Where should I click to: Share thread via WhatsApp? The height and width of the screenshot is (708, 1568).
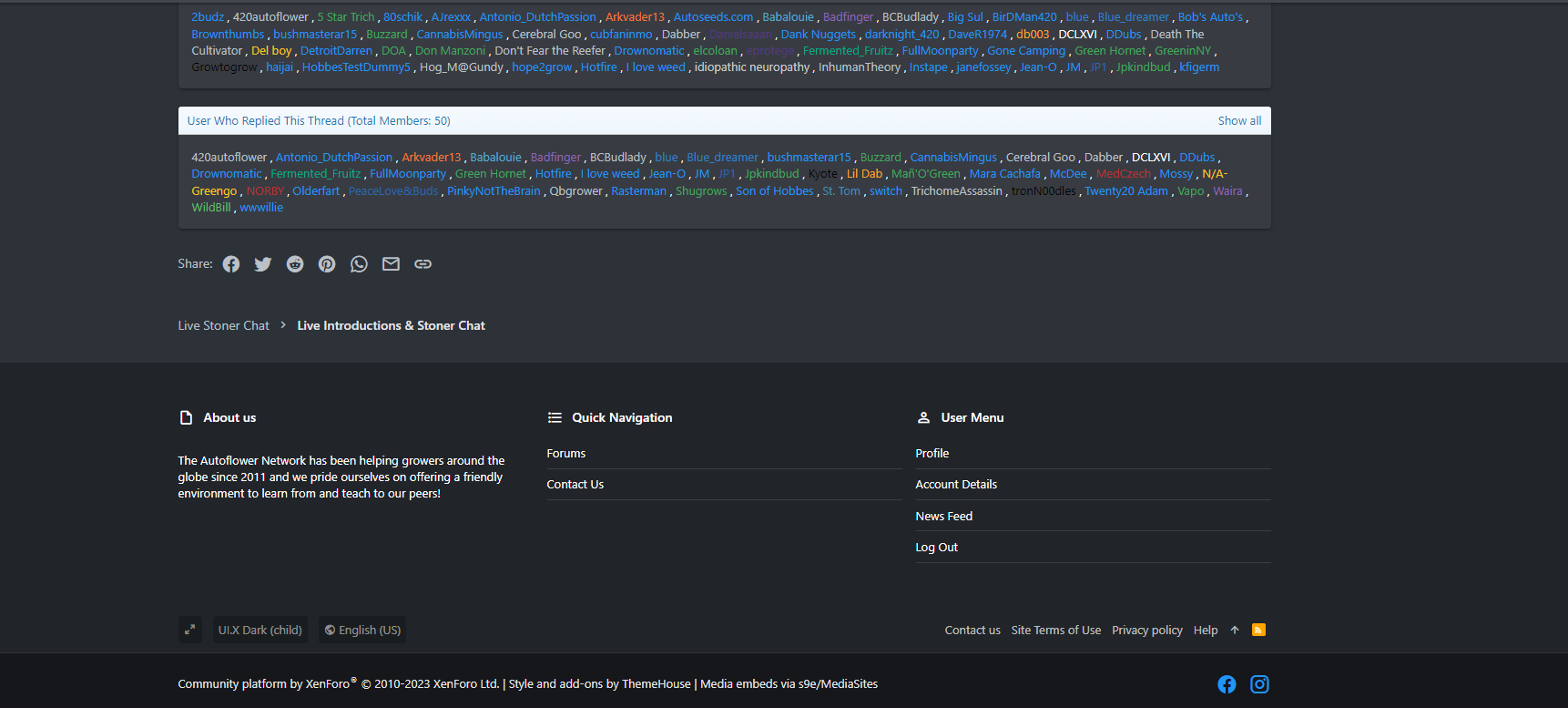point(359,264)
